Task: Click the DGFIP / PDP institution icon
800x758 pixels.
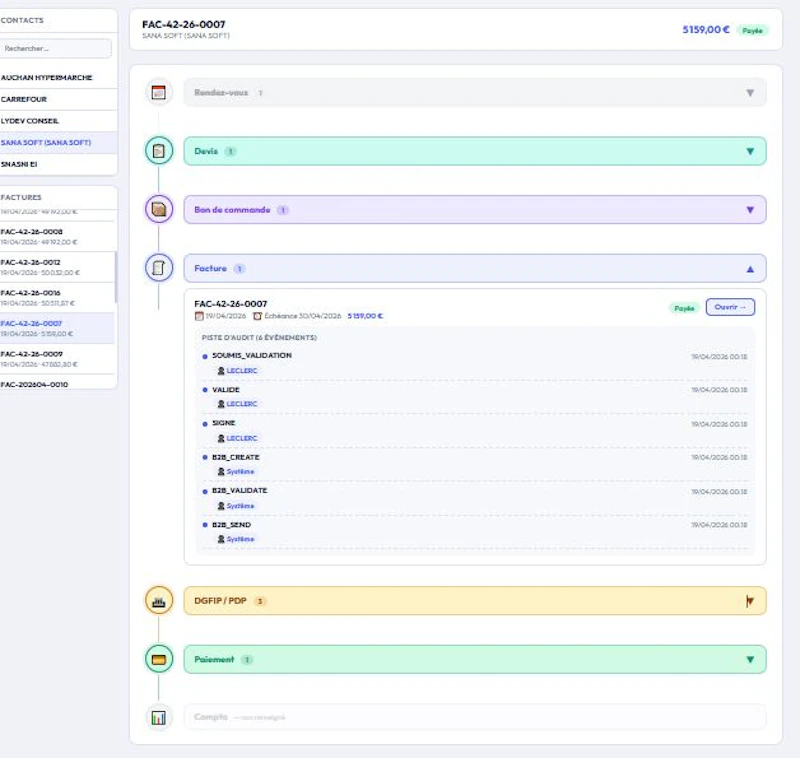Action: pyautogui.click(x=159, y=600)
